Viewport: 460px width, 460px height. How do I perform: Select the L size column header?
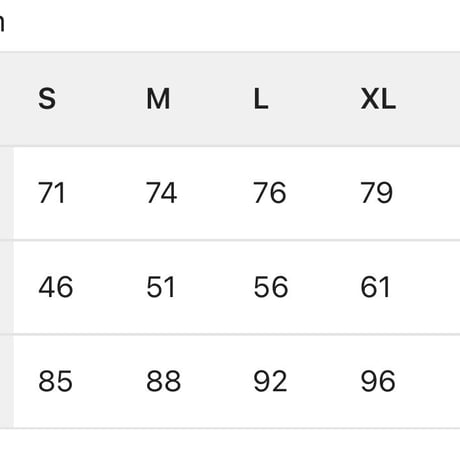[x=261, y=99]
